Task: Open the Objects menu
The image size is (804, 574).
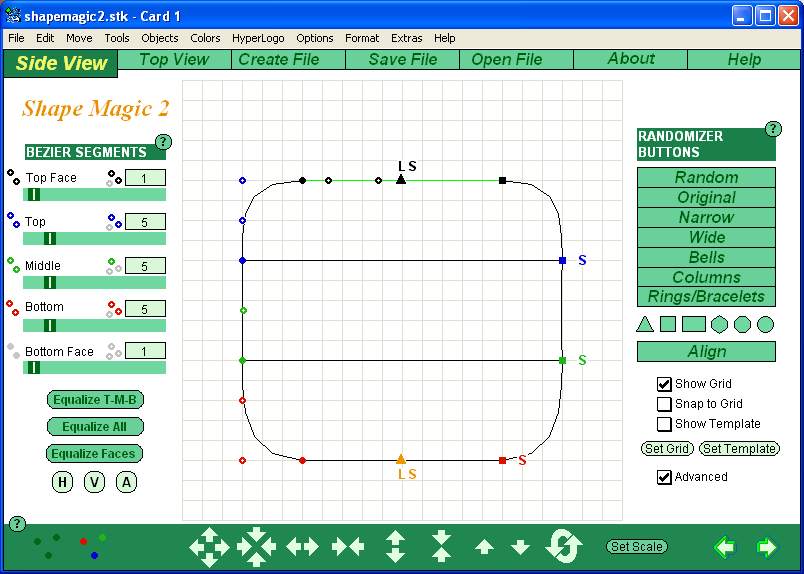Action: (x=160, y=38)
